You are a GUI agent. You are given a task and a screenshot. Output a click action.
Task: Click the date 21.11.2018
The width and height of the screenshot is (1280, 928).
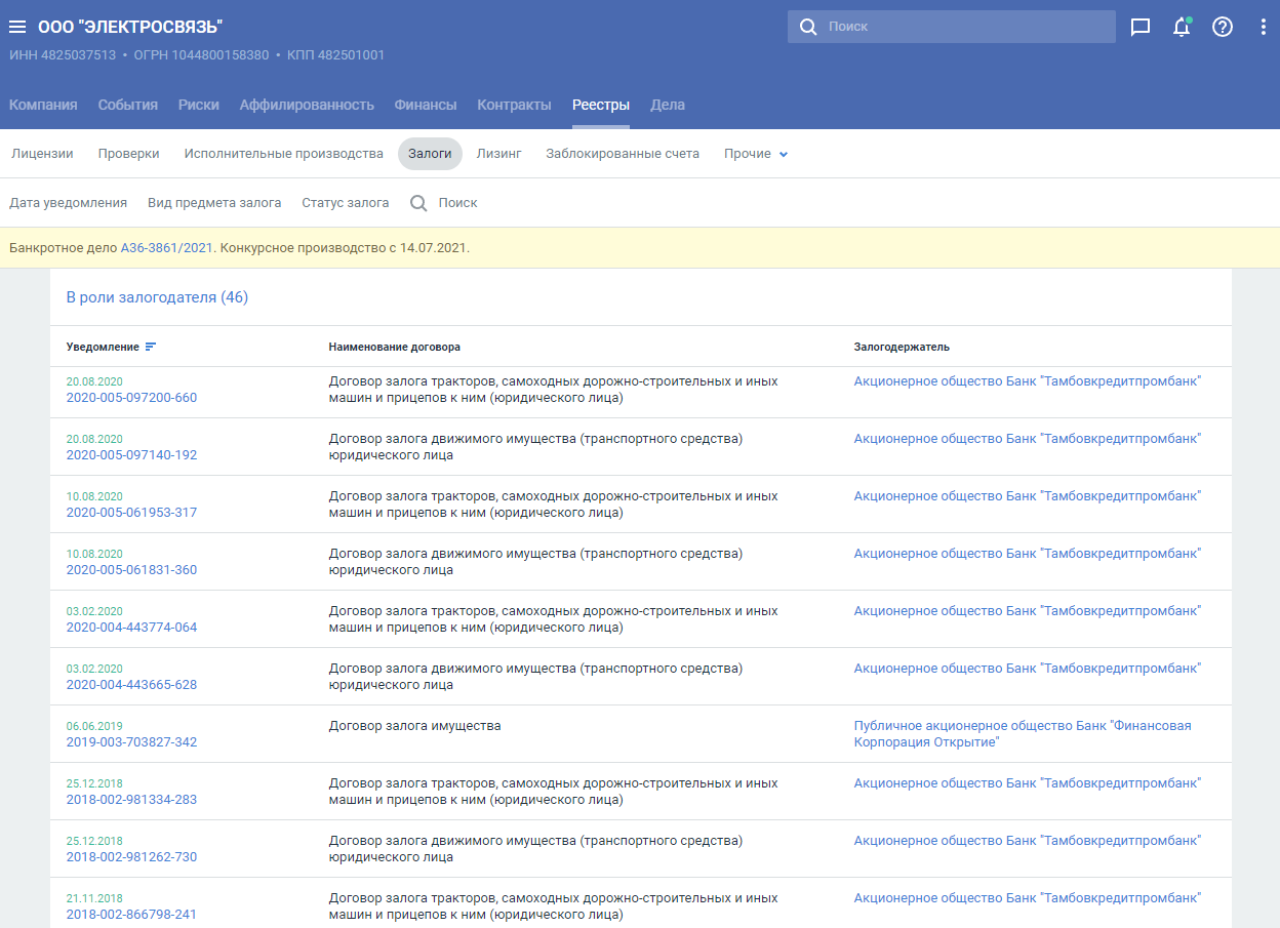click(94, 898)
